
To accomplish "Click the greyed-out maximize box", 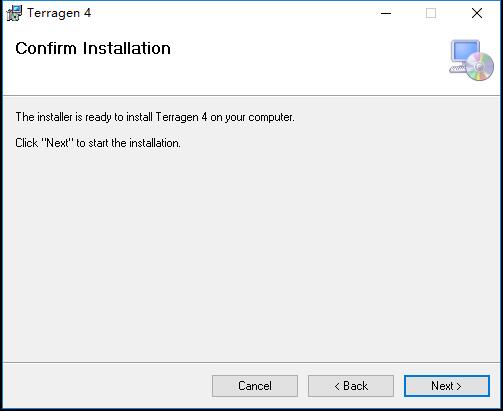I will [431, 13].
